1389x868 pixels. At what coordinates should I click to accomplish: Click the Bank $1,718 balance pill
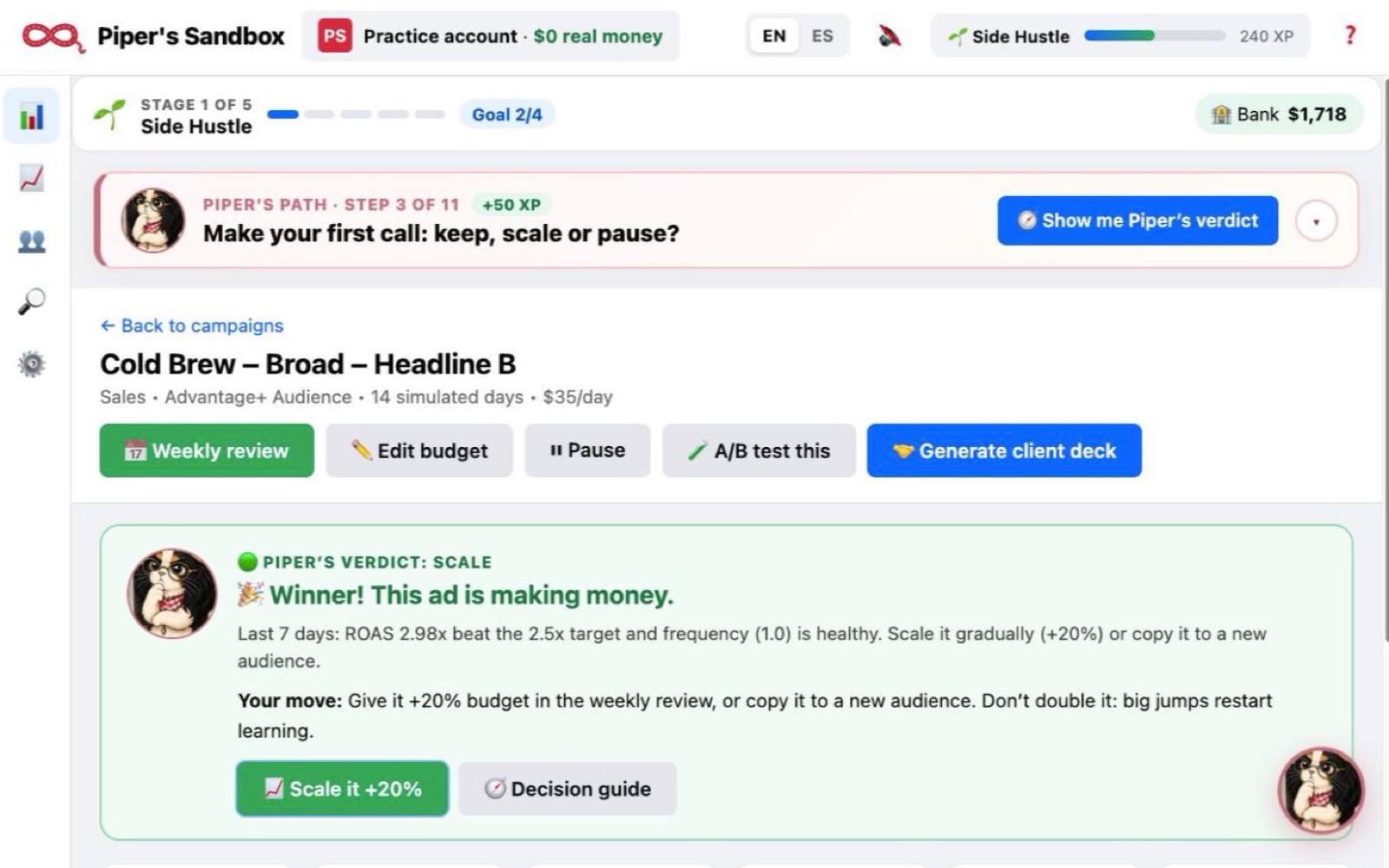[1279, 115]
